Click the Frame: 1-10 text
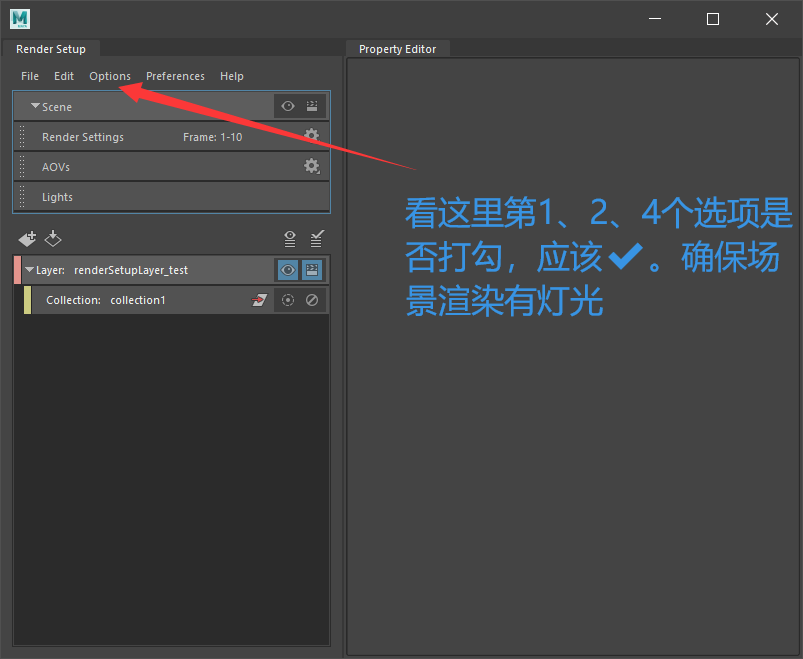 [213, 137]
